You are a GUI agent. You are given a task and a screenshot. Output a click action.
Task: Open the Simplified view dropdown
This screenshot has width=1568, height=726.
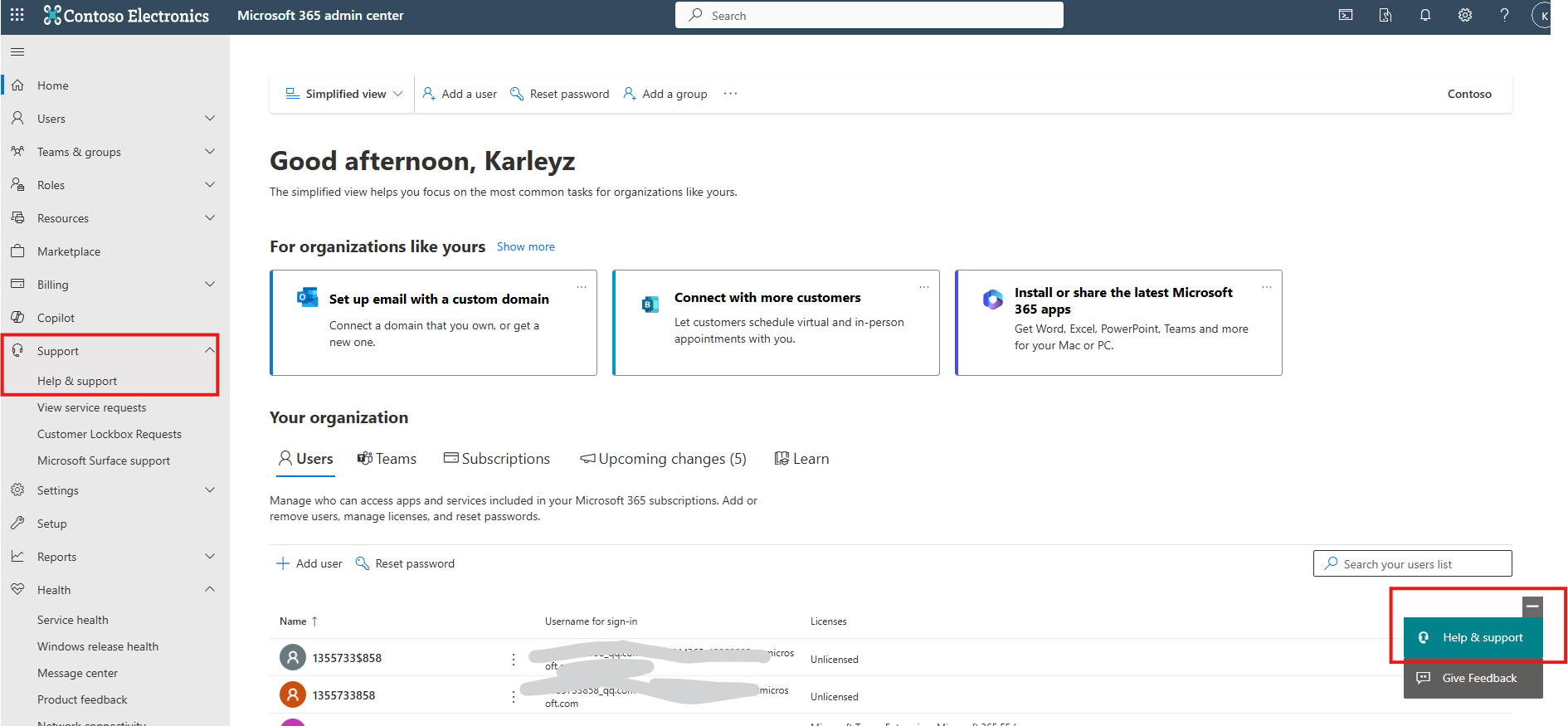(x=344, y=94)
